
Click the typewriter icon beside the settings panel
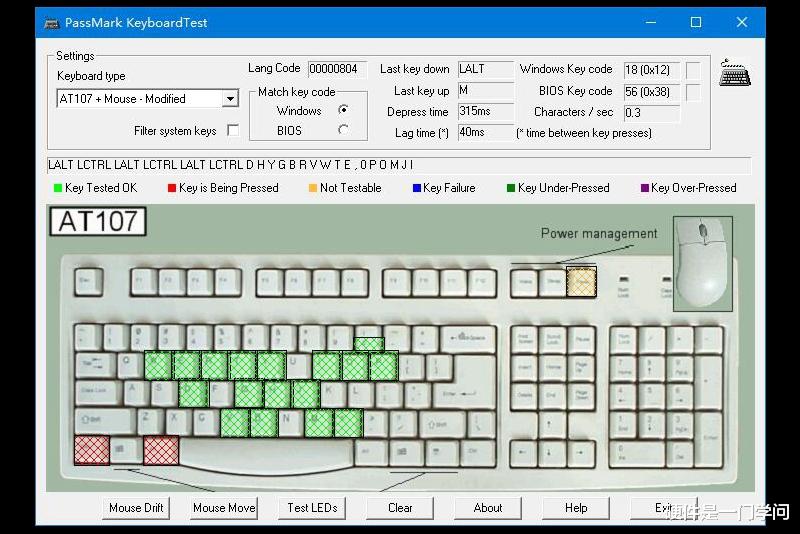735,72
